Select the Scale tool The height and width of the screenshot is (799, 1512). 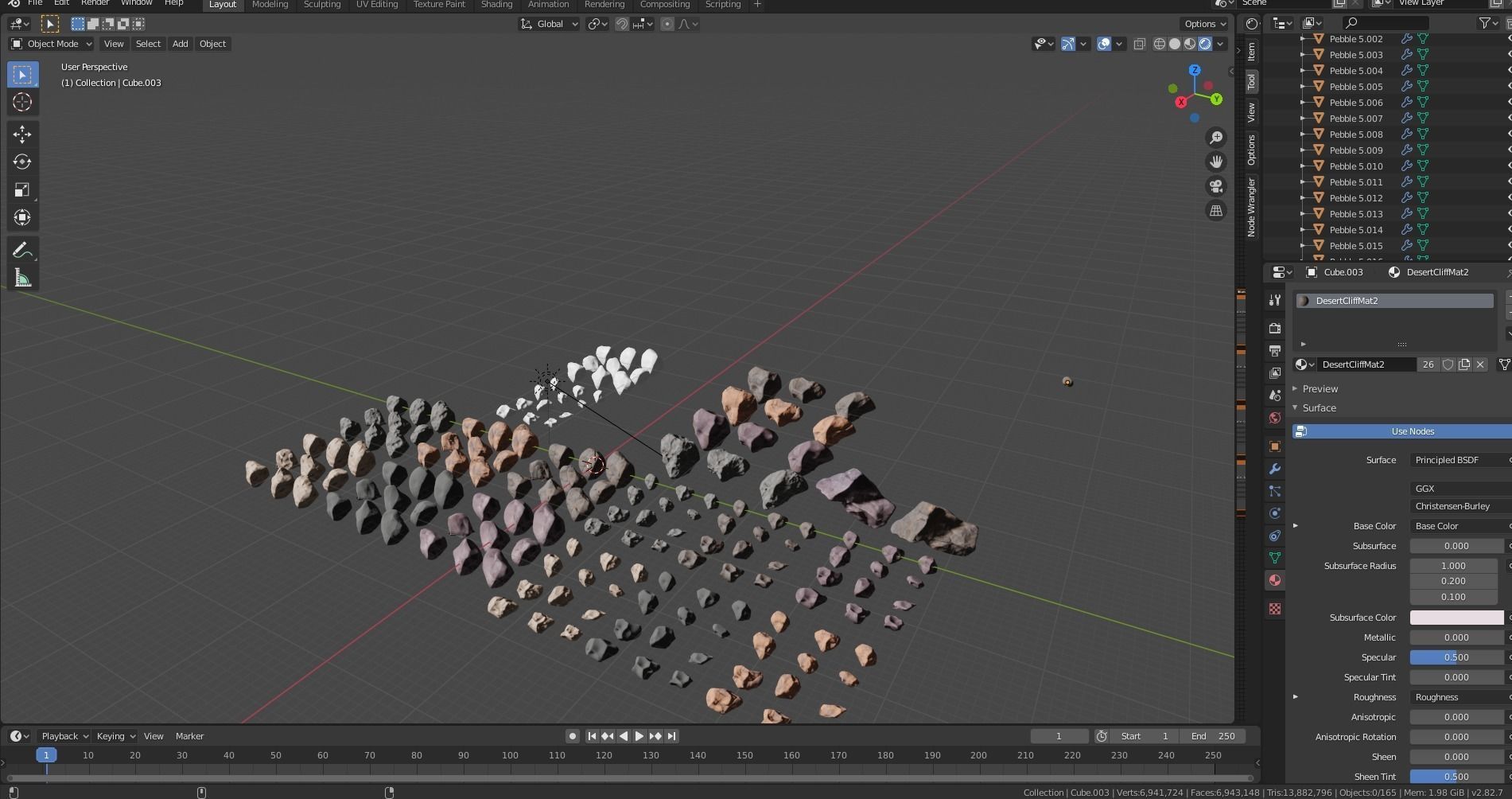coord(22,189)
